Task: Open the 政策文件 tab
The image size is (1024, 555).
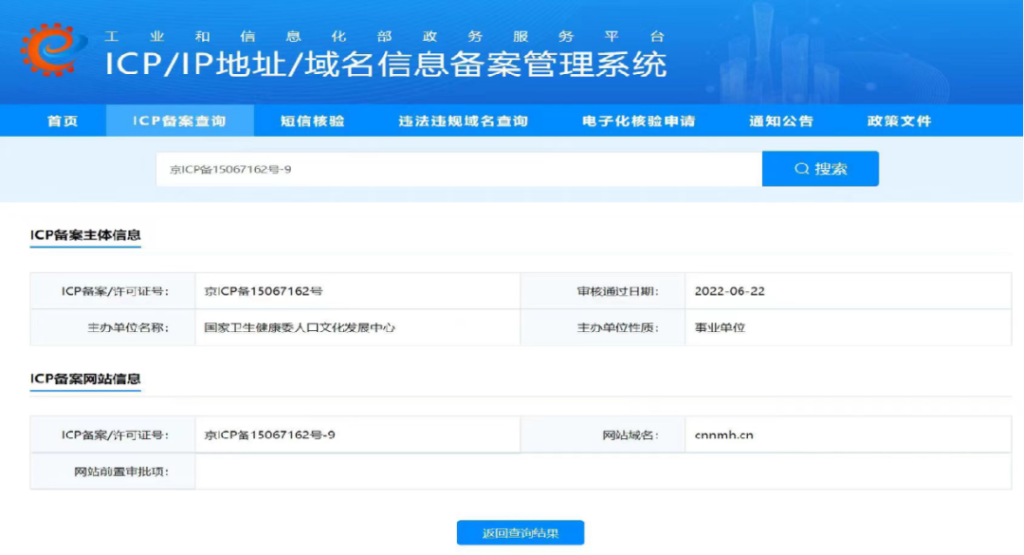Action: click(899, 121)
